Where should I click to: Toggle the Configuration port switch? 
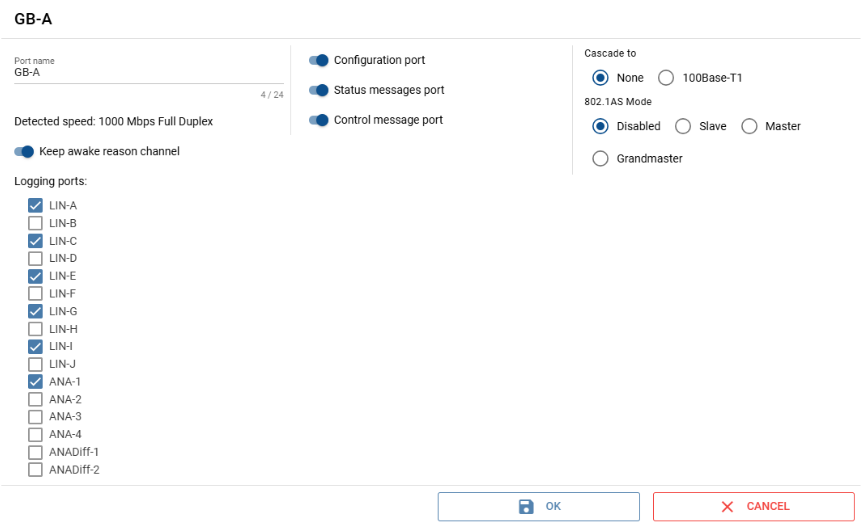(319, 60)
